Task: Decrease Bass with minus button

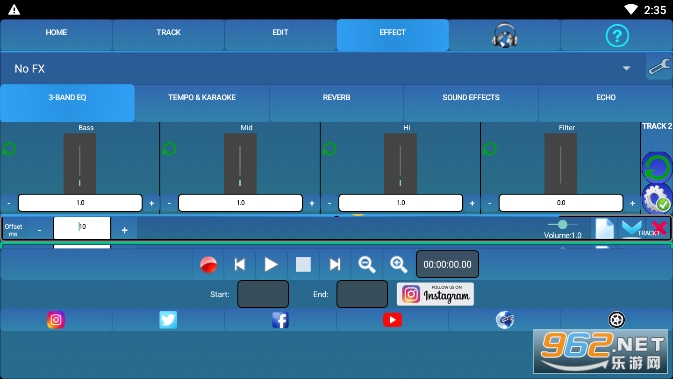Action: point(9,203)
